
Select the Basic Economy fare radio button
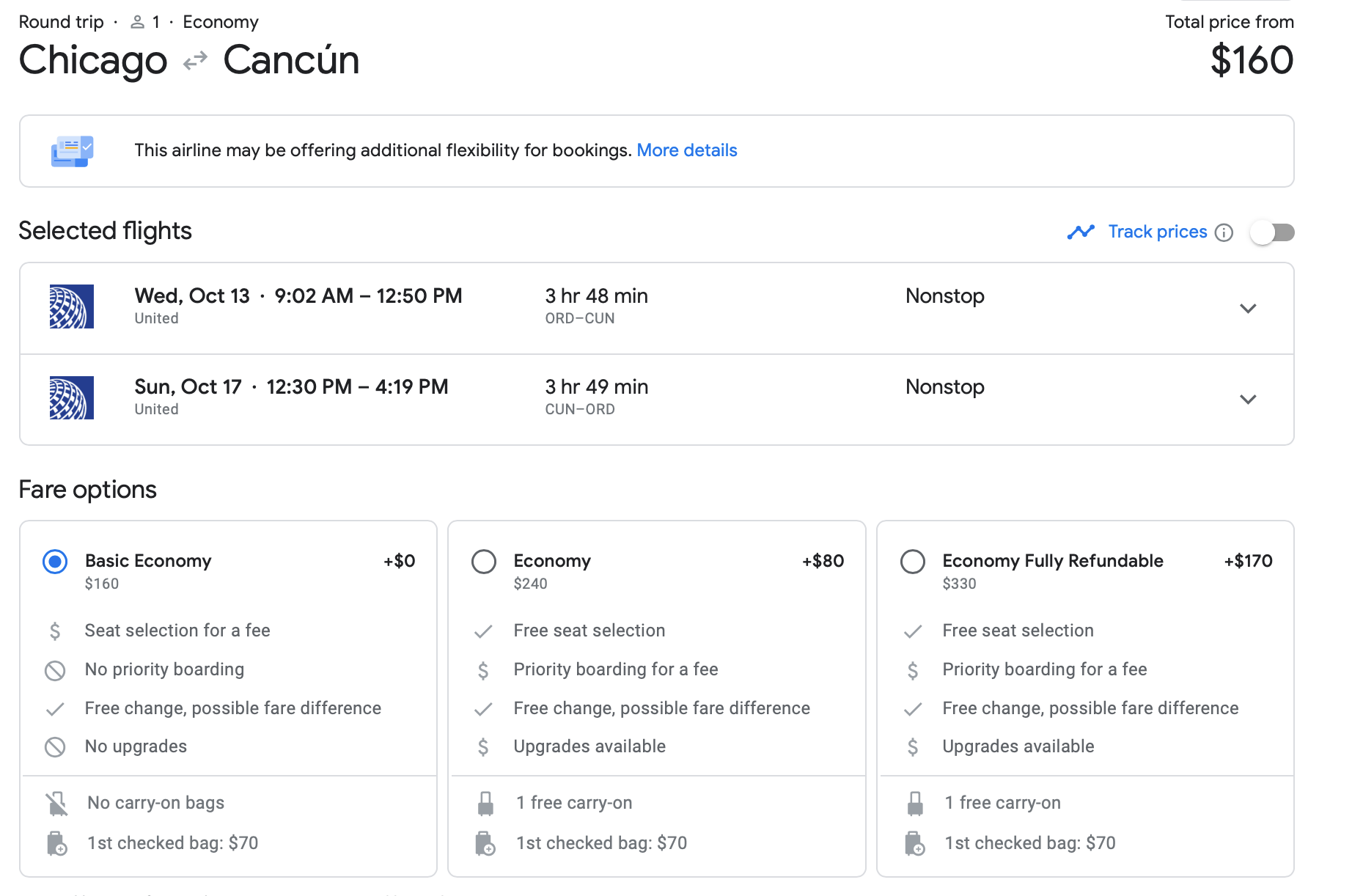(x=55, y=562)
